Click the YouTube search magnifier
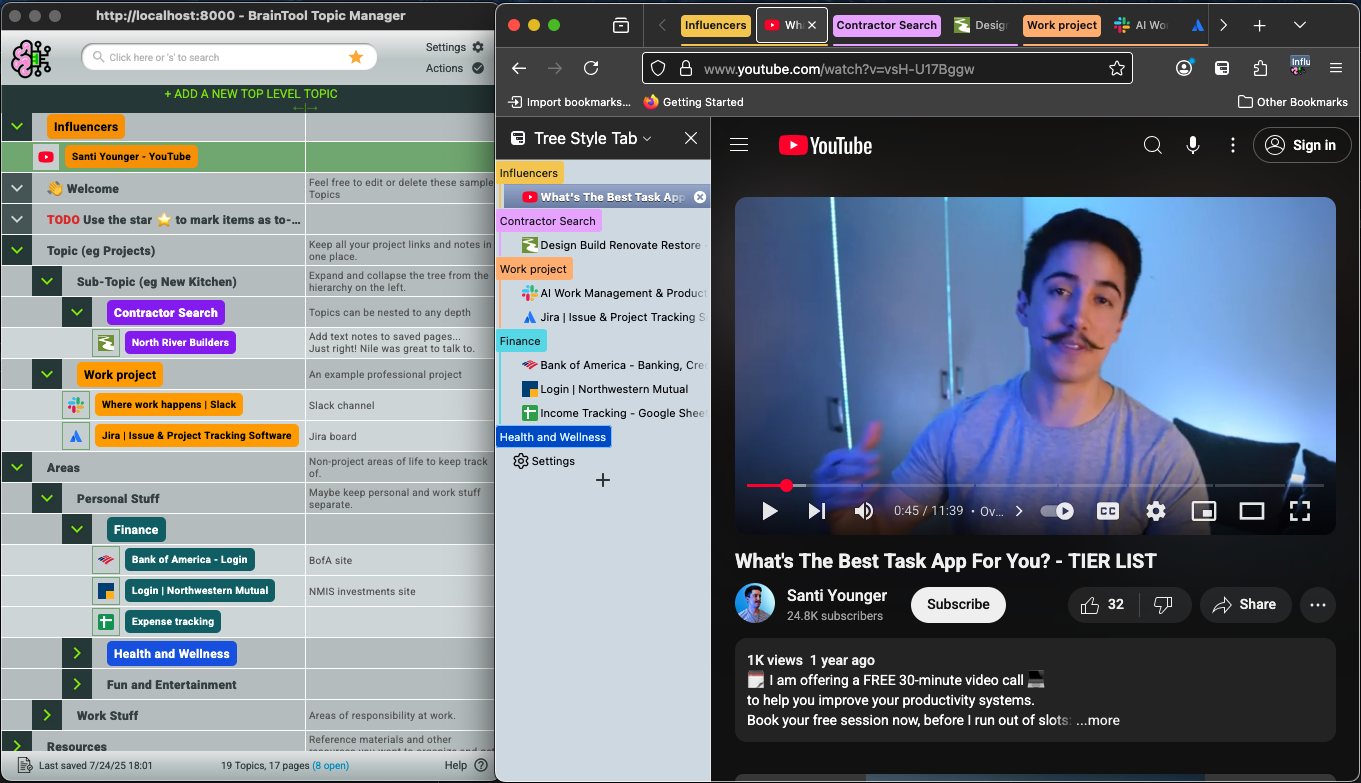Screen dimensions: 1361x783 coord(1153,145)
